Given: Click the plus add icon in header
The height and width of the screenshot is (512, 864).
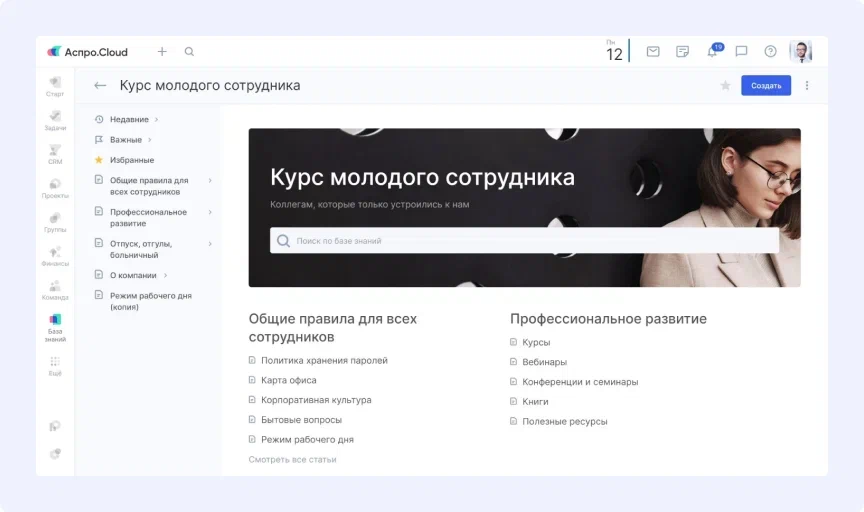Looking at the screenshot, I should (162, 51).
